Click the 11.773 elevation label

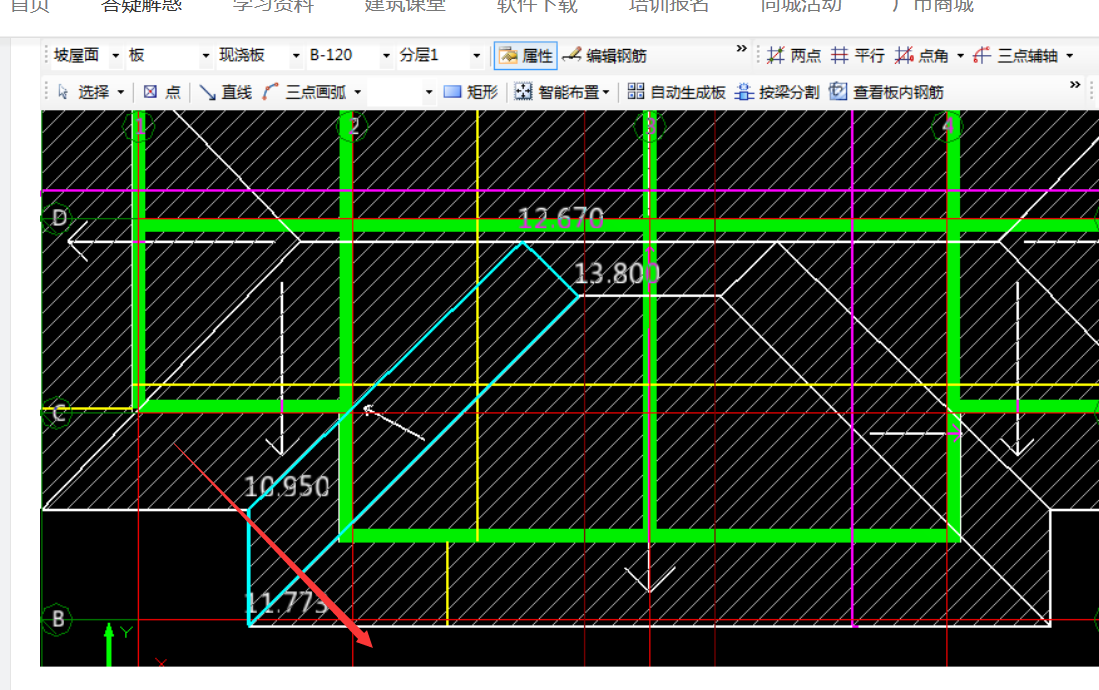pos(286,603)
